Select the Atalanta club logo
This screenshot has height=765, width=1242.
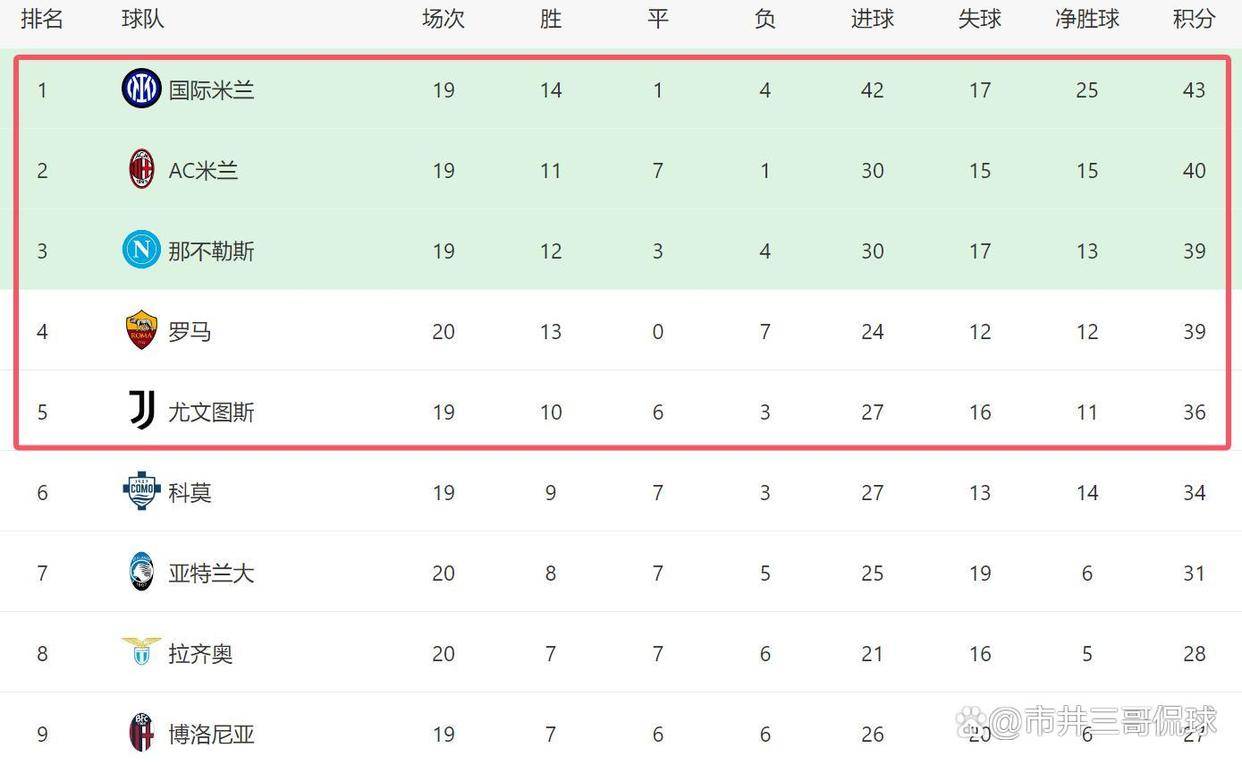click(141, 573)
